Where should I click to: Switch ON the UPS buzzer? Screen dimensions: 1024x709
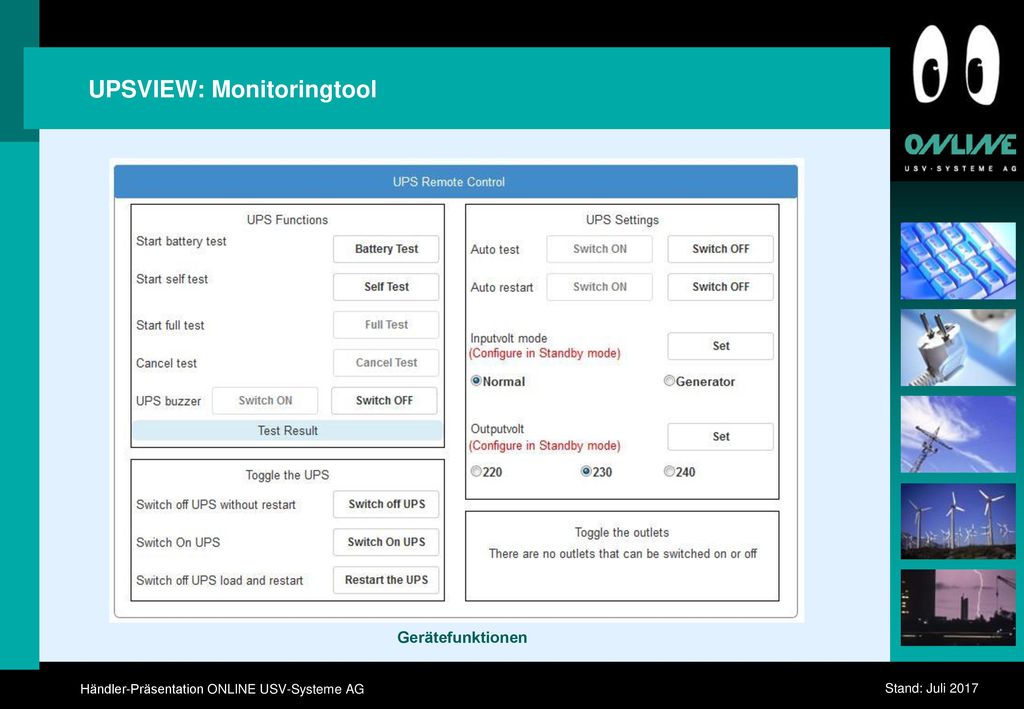[x=265, y=400]
